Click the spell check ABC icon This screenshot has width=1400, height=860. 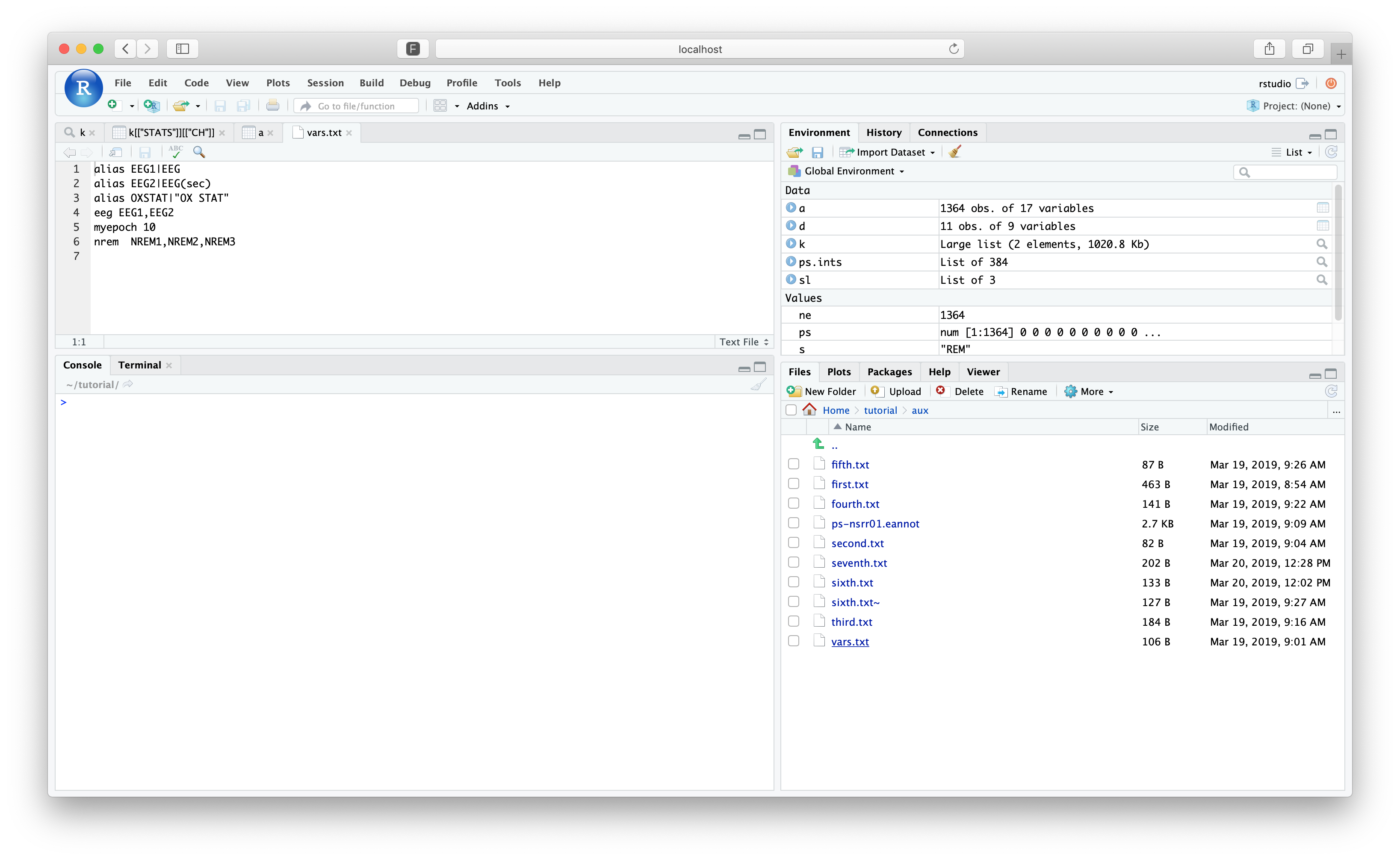click(175, 152)
